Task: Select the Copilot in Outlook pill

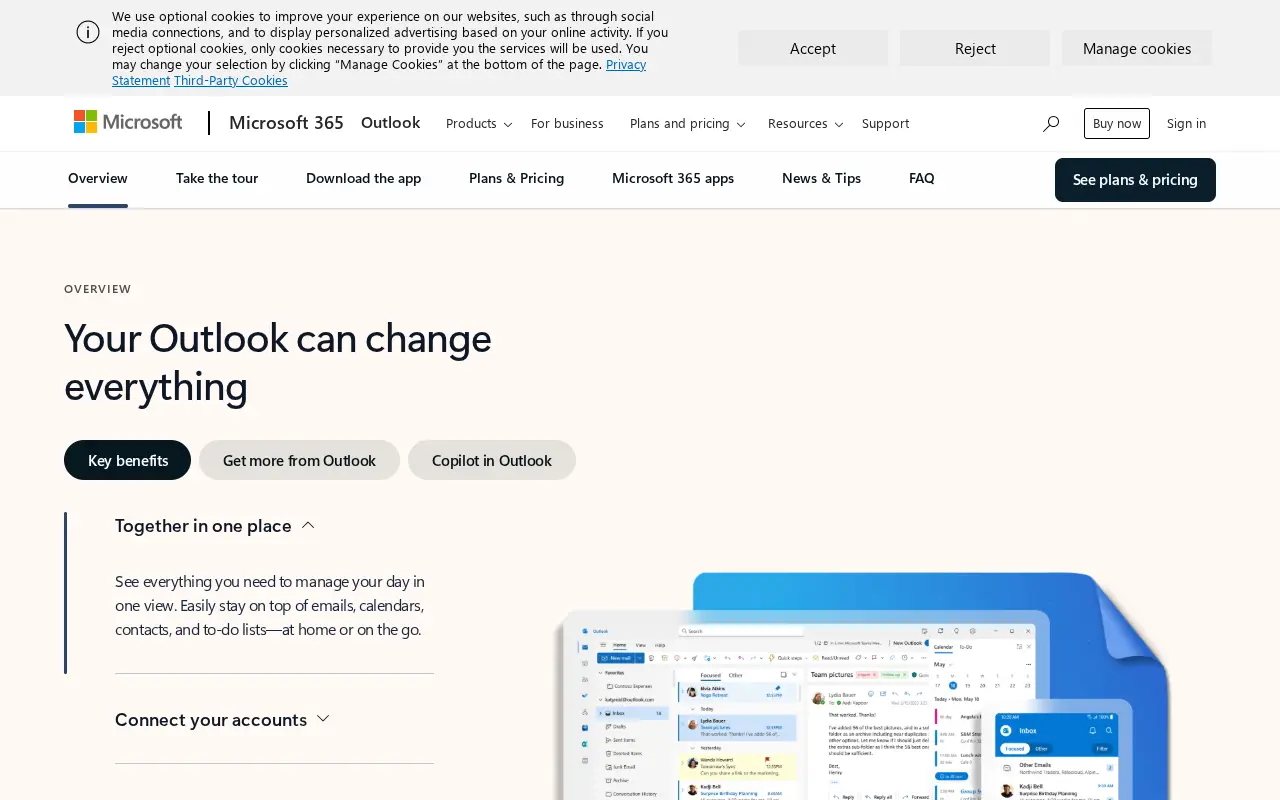Action: click(492, 460)
